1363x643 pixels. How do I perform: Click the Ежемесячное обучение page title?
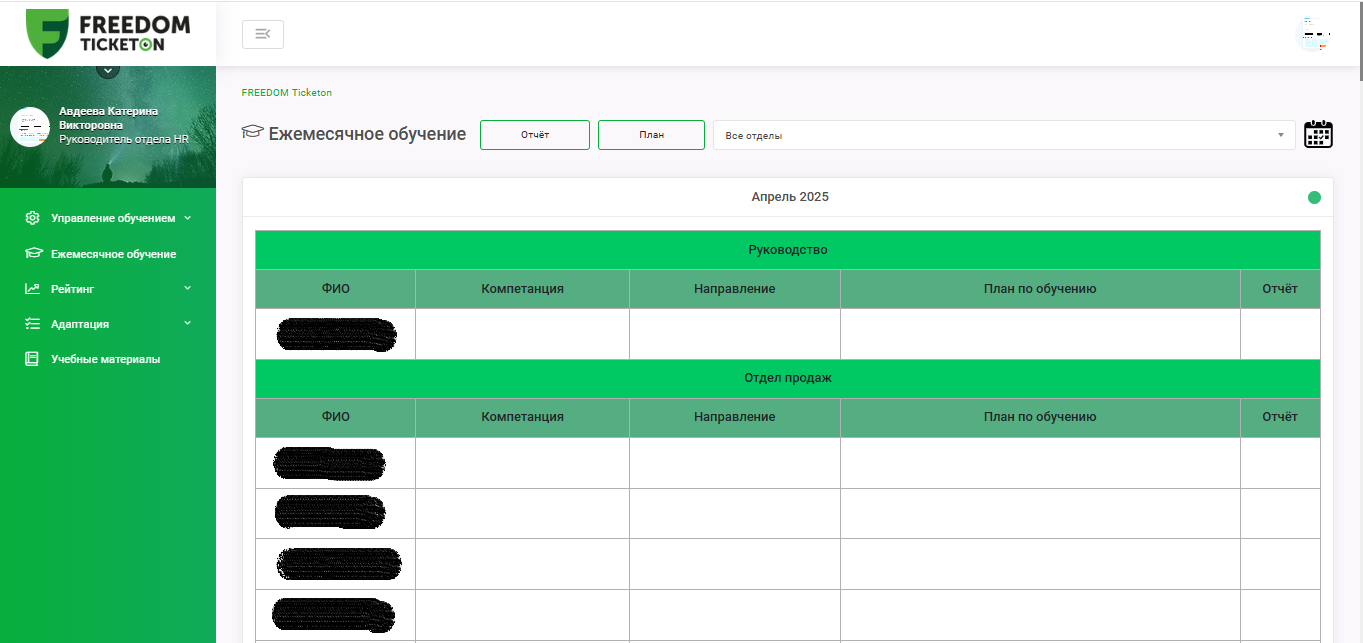click(367, 134)
